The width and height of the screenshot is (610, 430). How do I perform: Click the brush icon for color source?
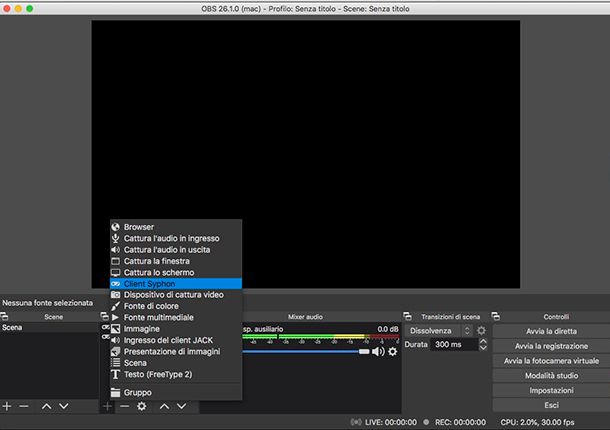(116, 306)
